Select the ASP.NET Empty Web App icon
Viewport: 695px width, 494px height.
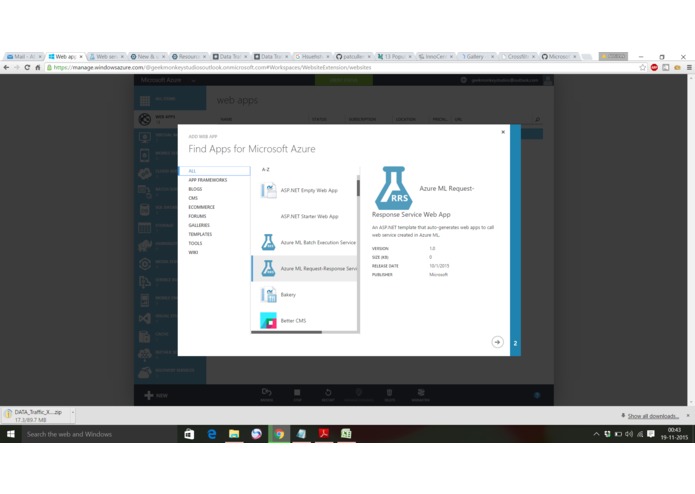point(269,191)
